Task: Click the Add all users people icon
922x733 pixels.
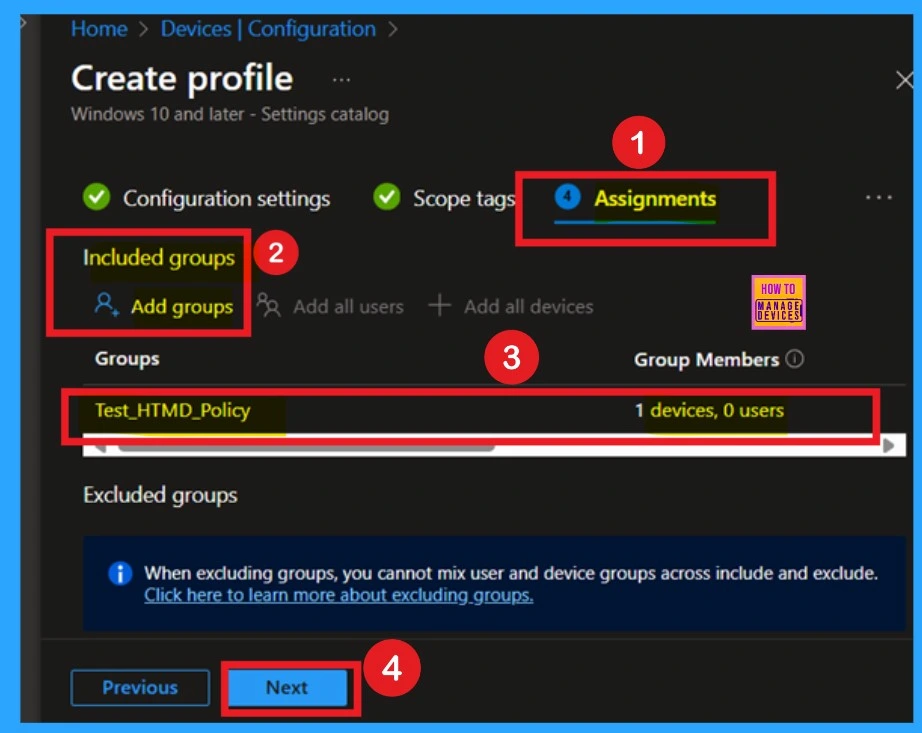Action: click(269, 305)
